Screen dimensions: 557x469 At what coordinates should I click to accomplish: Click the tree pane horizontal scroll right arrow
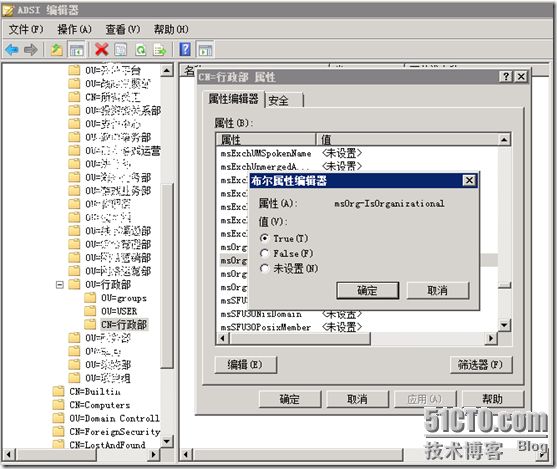coord(154,454)
